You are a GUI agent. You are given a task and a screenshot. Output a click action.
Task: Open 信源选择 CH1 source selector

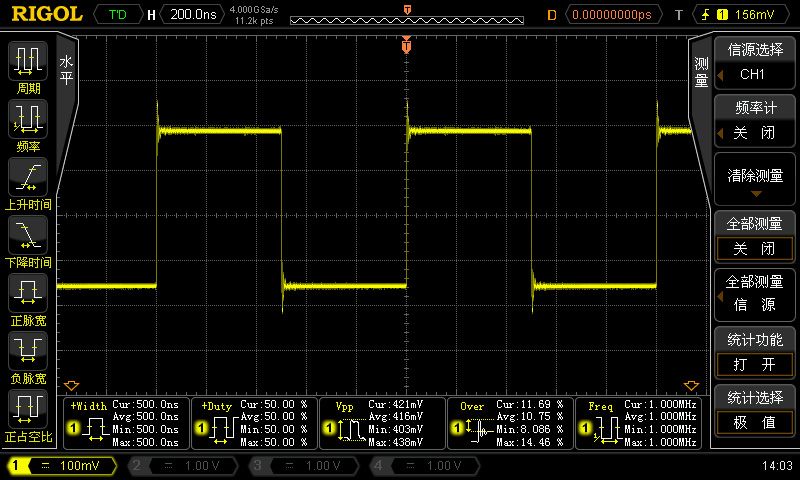point(754,63)
